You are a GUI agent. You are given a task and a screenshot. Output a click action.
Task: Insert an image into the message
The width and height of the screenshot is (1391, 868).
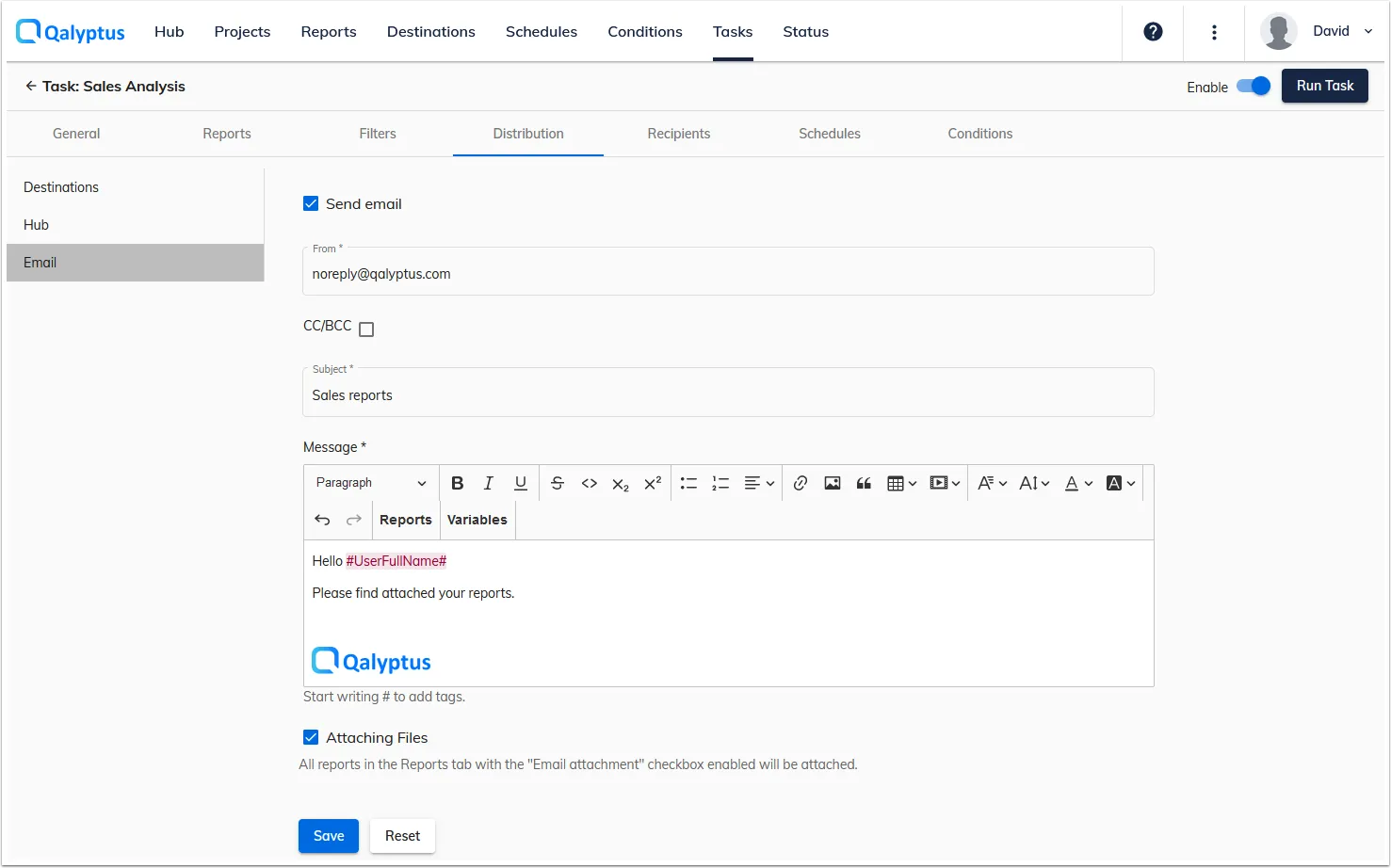pos(832,482)
